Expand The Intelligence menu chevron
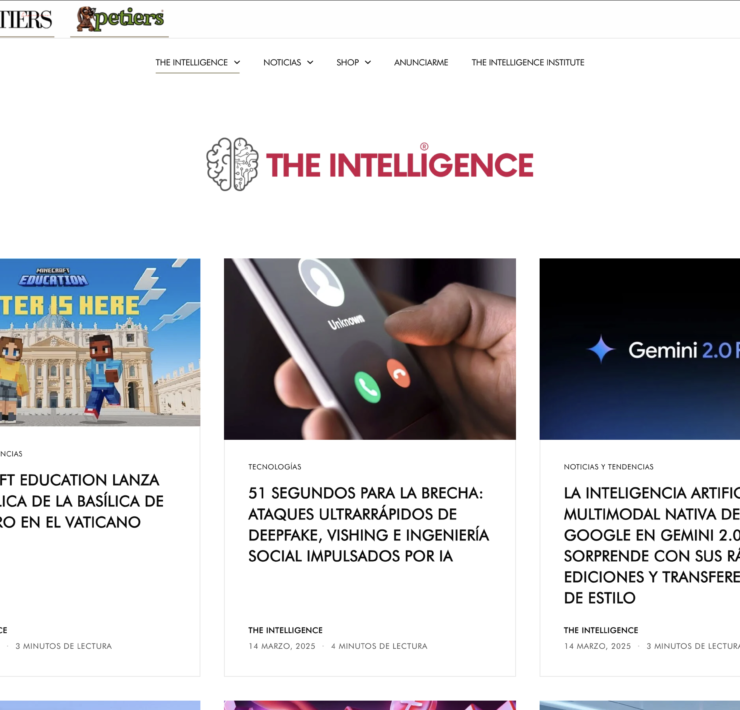This screenshot has width=740, height=710. point(237,62)
